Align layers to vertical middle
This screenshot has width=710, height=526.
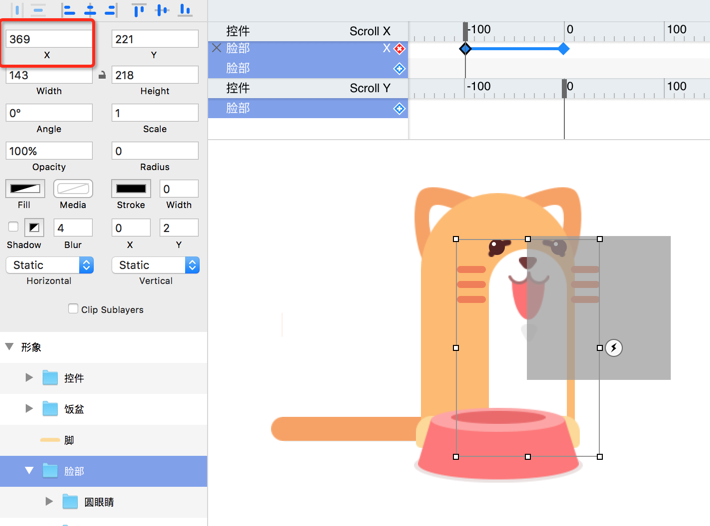[162, 10]
